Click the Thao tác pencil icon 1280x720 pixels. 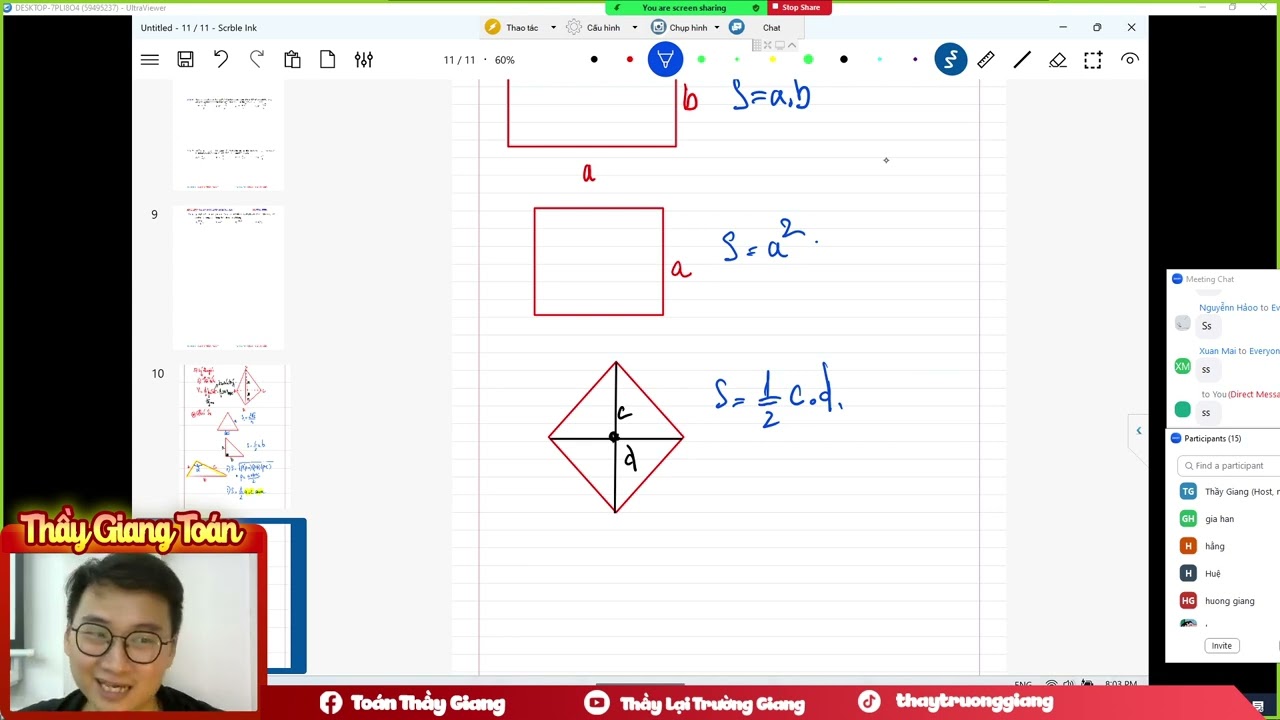(x=492, y=28)
